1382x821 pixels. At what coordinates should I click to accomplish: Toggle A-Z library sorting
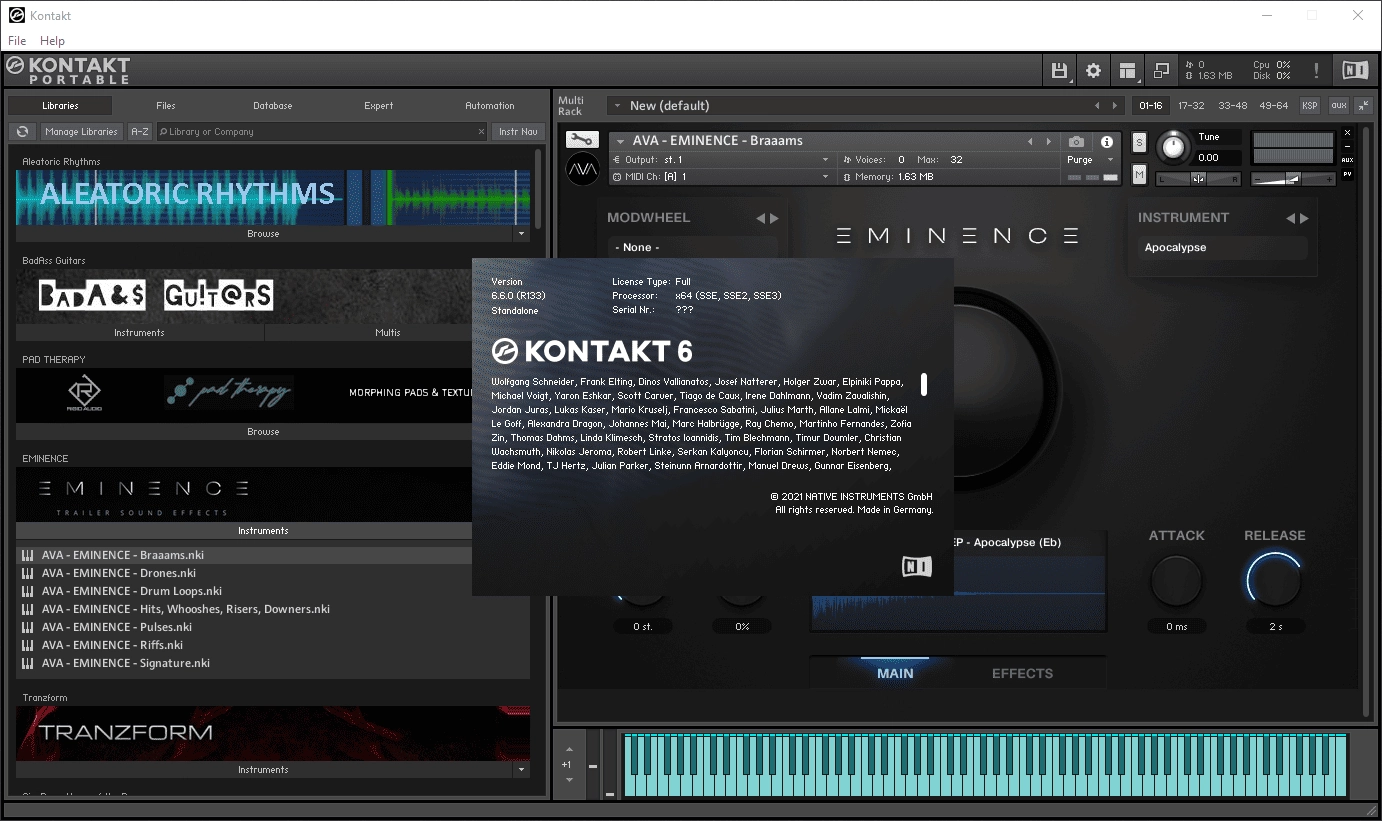point(140,131)
